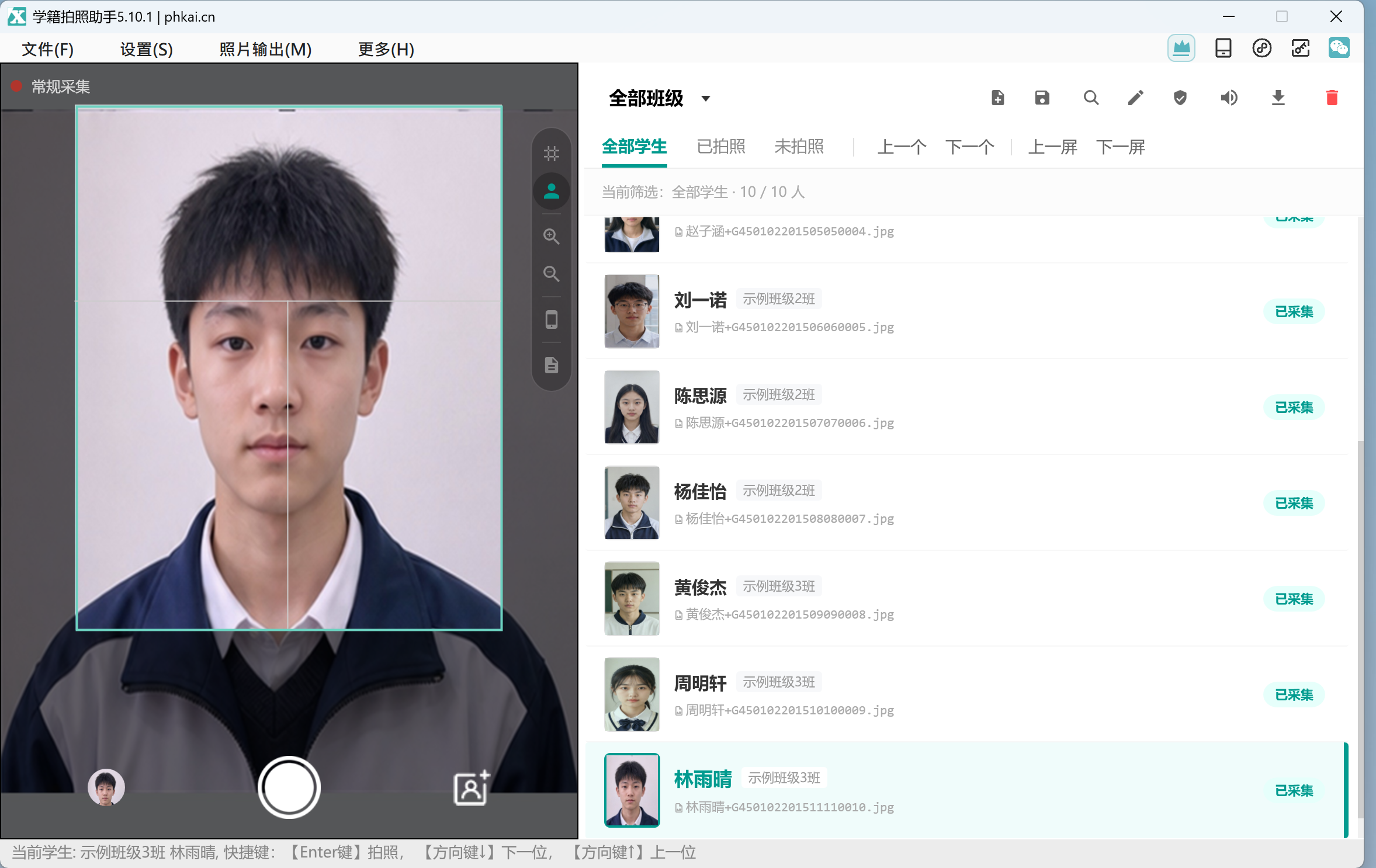Select student 林雨晴 in the list
Image resolution: width=1376 pixels, height=868 pixels.
[966, 790]
